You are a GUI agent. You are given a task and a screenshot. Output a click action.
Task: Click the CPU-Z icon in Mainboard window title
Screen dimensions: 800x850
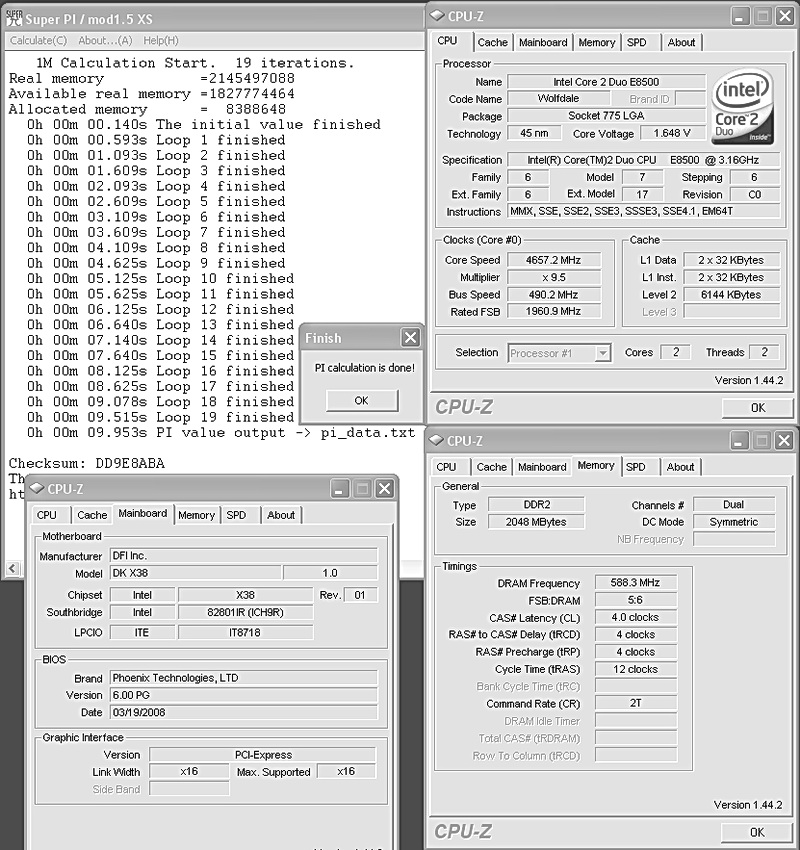click(x=37, y=488)
